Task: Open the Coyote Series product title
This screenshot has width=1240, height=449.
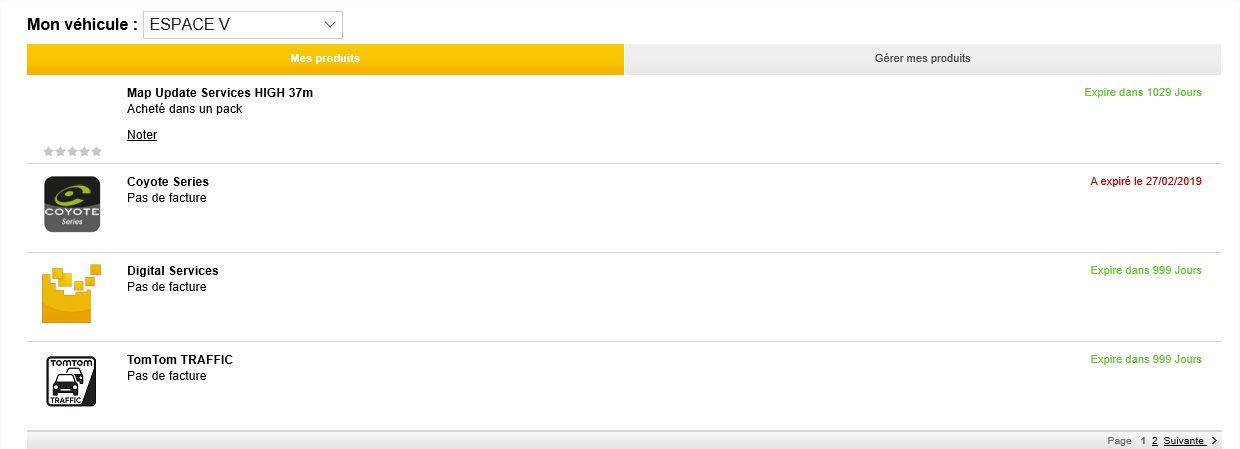Action: pyautogui.click(x=168, y=182)
